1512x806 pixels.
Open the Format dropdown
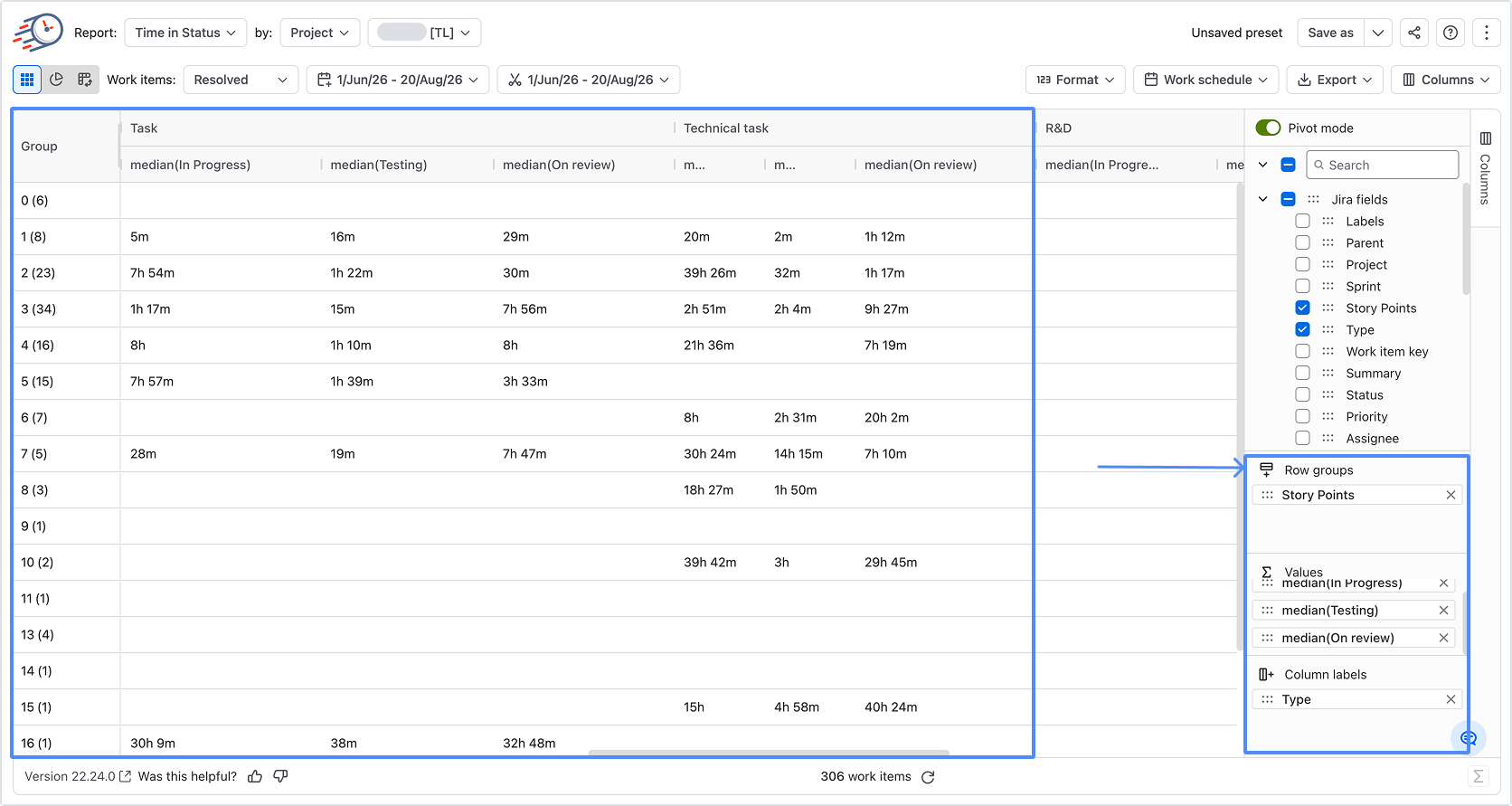coord(1076,80)
